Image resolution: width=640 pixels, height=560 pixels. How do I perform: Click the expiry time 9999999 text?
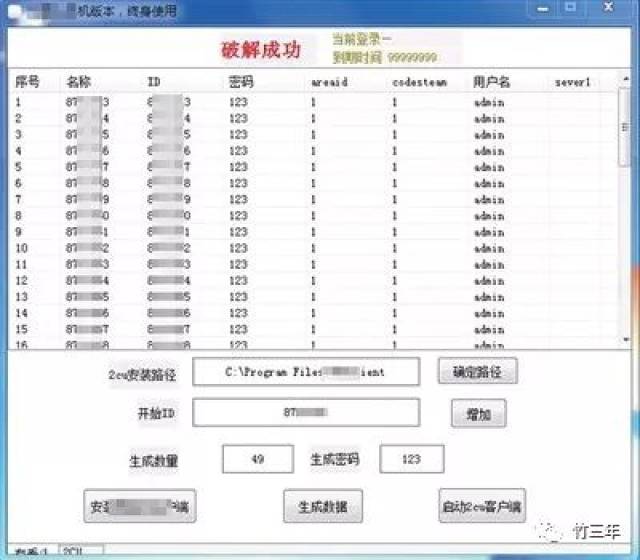412,58
